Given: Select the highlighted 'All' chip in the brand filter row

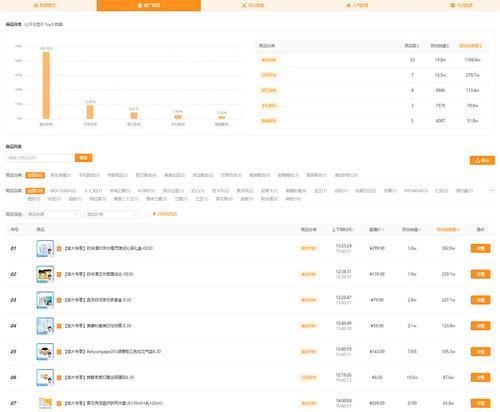Looking at the screenshot, I should [x=35, y=191].
